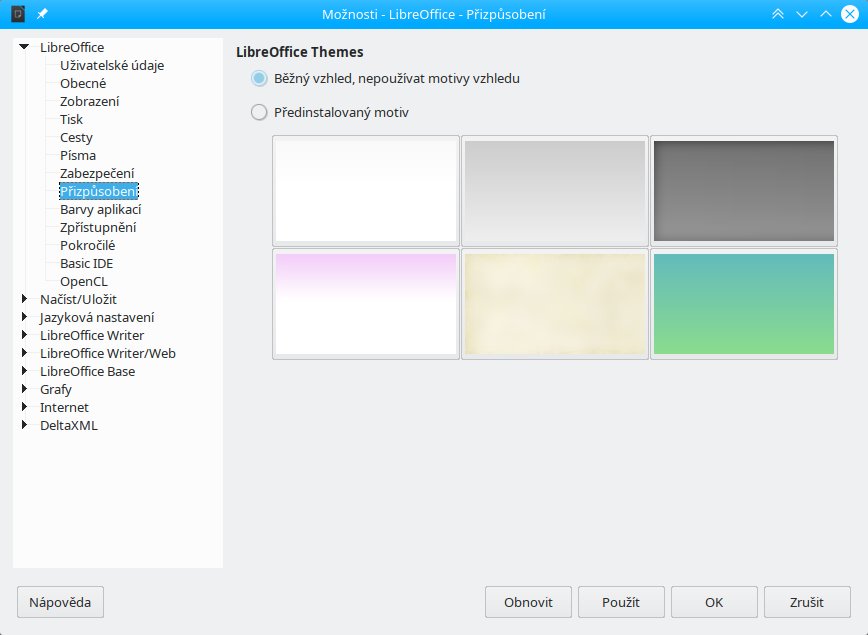868x635 pixels.
Task: Select the LibreOffice Writer tree item label
Action: point(92,335)
